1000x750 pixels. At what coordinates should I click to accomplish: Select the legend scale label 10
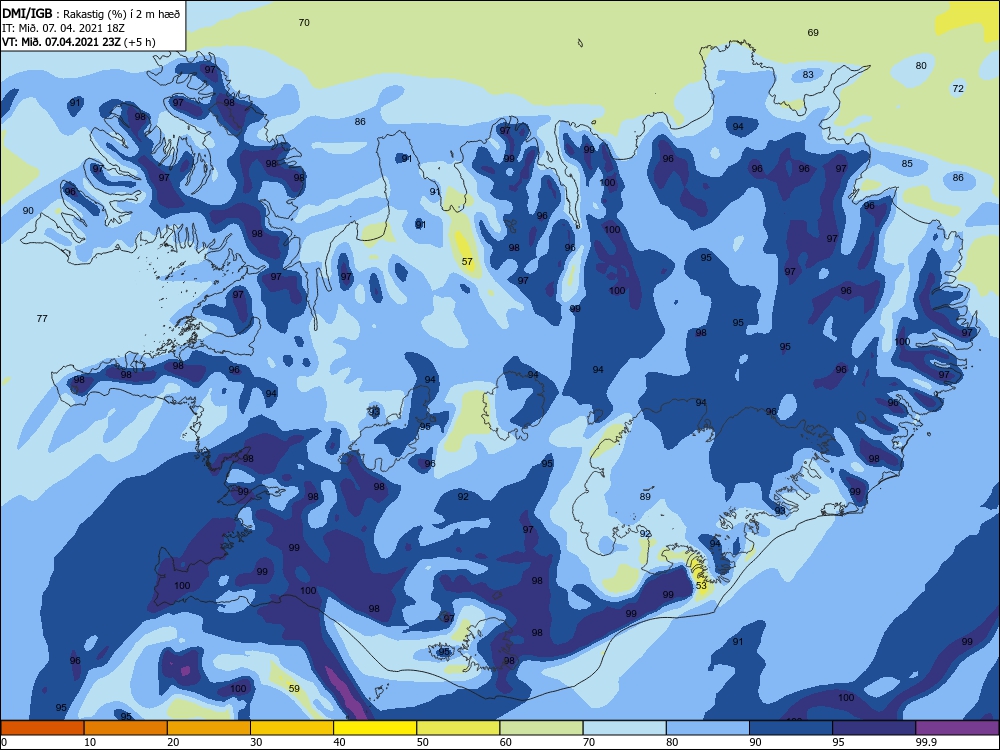click(90, 742)
